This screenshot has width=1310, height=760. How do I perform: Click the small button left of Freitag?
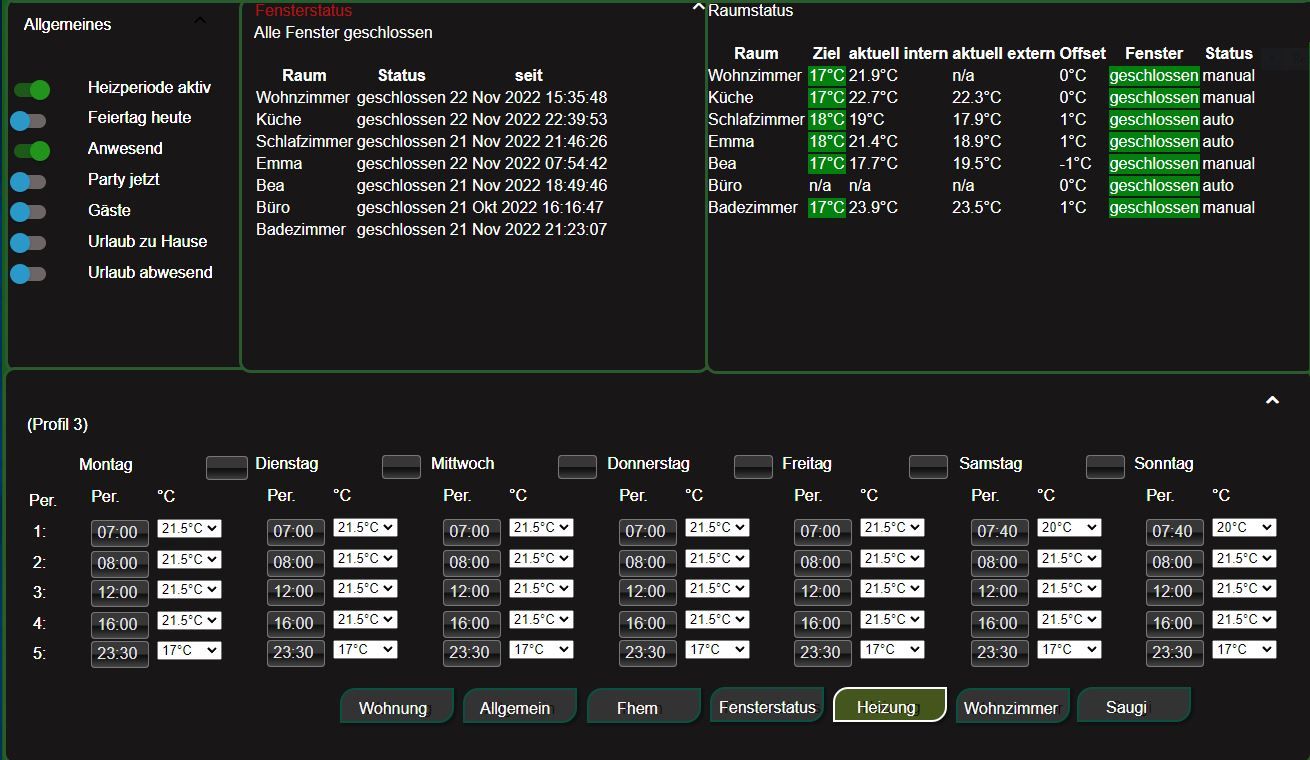coord(753,467)
